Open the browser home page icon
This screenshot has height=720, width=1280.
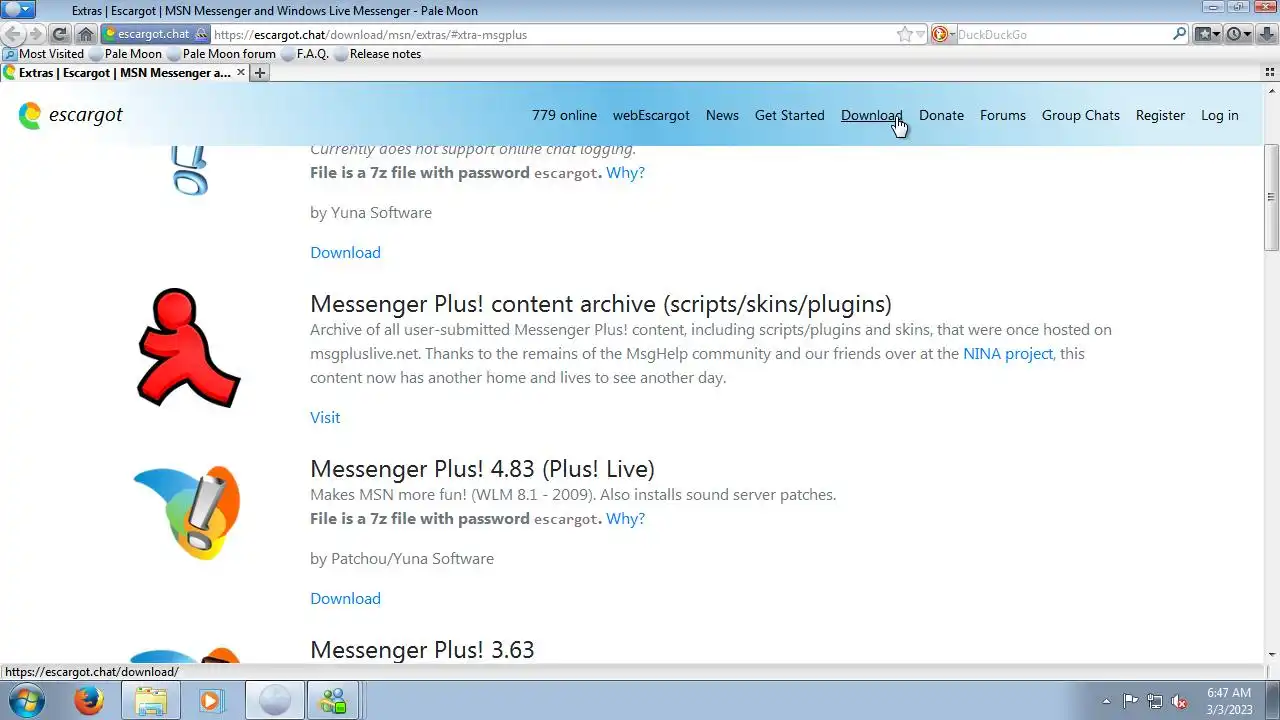click(x=85, y=34)
